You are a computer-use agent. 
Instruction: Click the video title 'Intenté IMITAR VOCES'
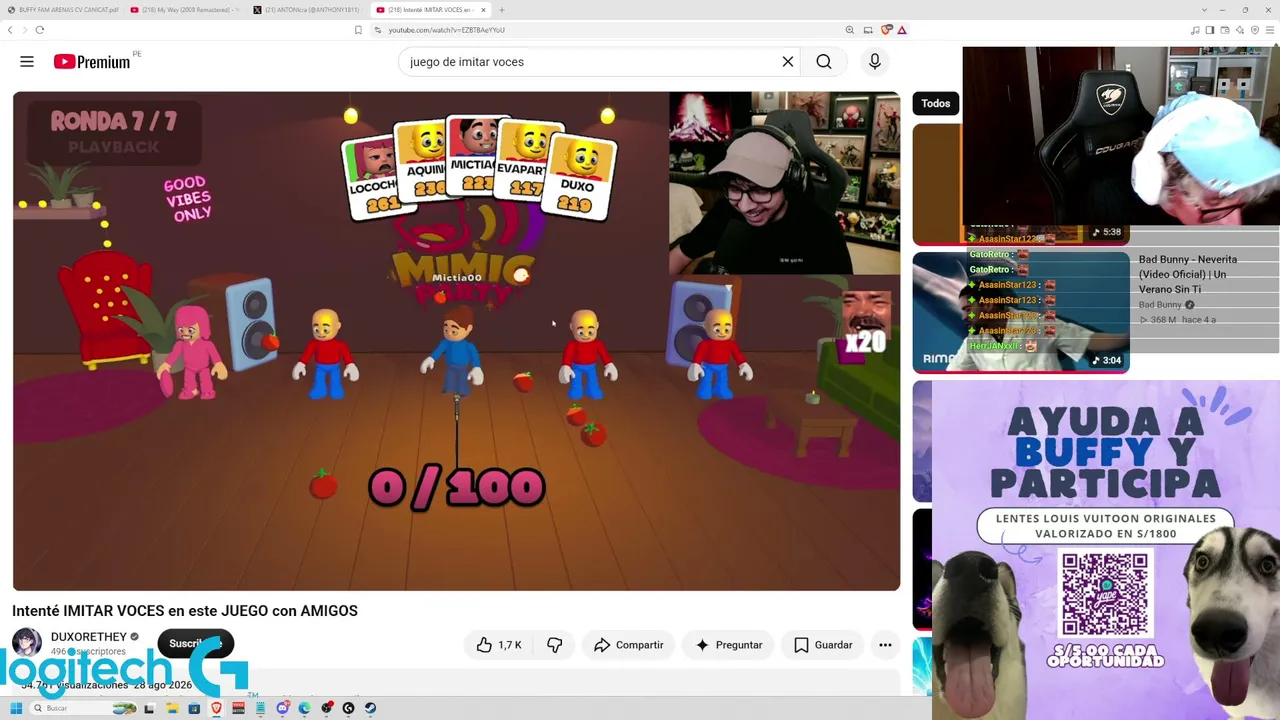click(185, 611)
